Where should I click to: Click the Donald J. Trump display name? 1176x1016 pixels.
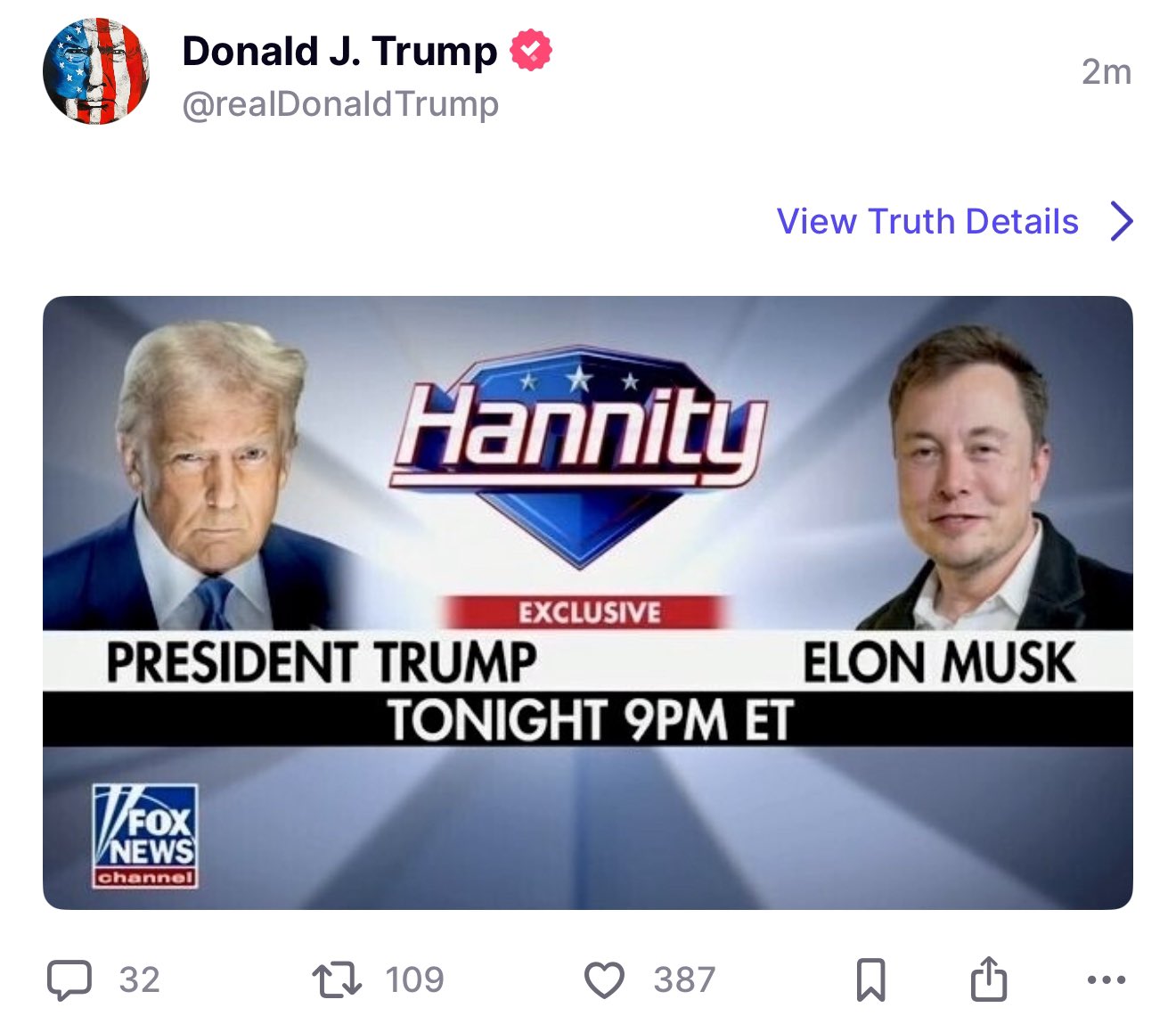(x=339, y=51)
